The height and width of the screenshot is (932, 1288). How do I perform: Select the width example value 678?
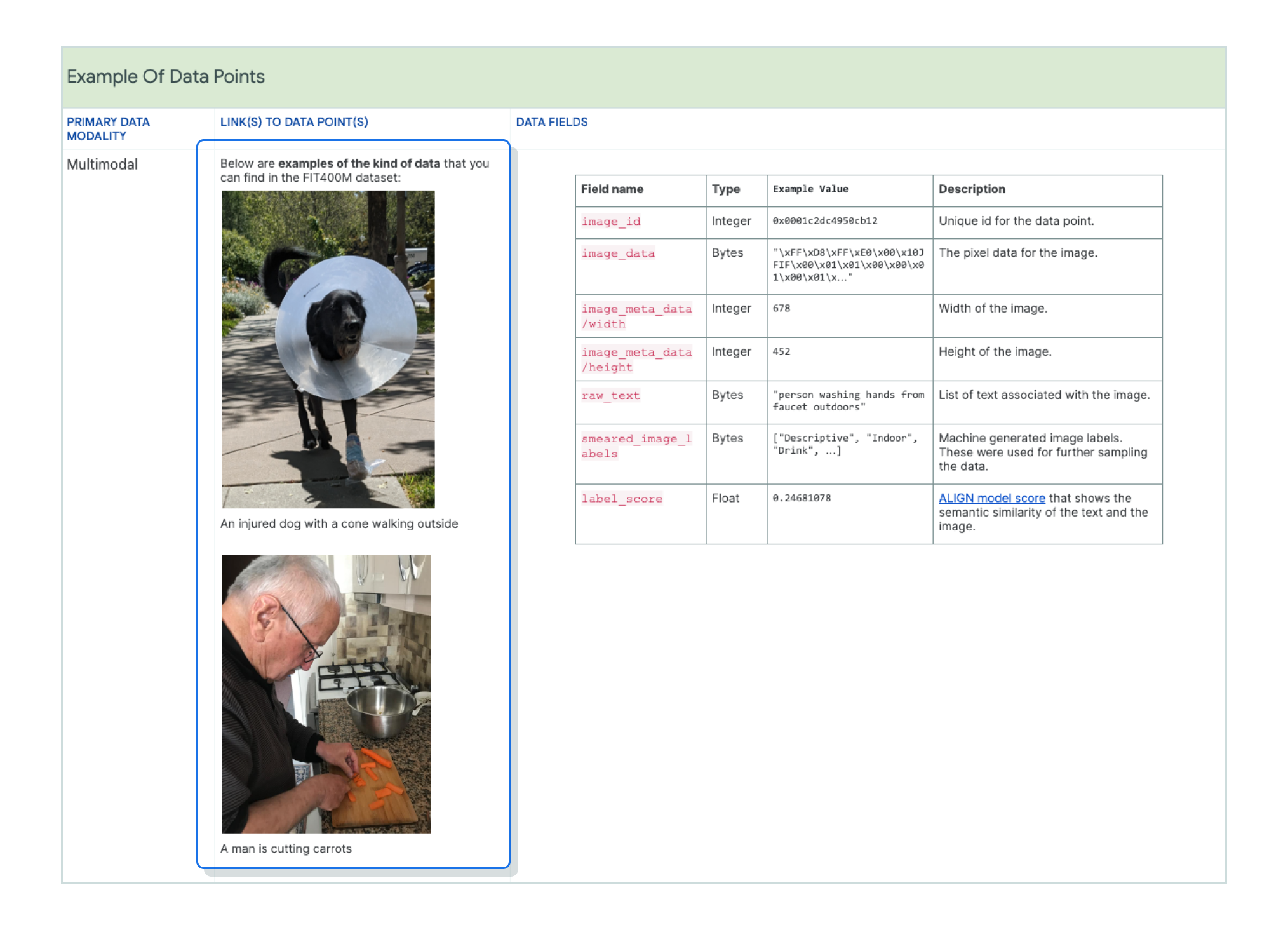coord(781,308)
